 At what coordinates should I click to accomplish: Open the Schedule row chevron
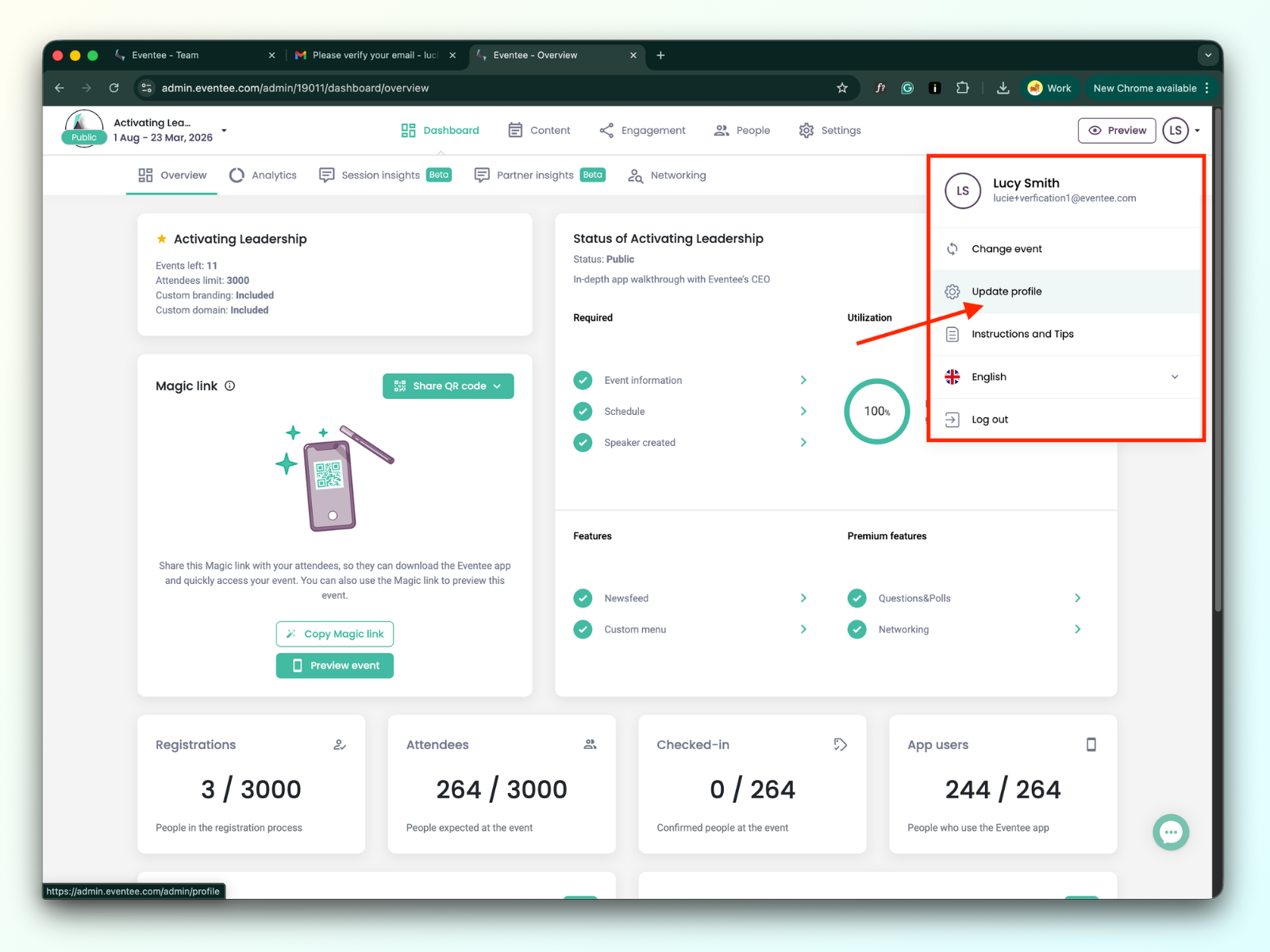point(803,411)
